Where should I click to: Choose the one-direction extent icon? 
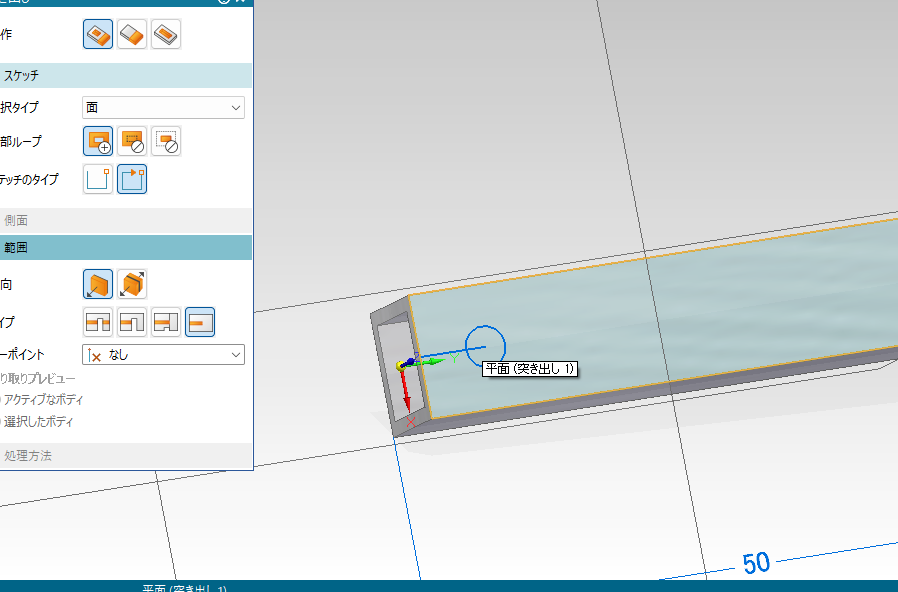(98, 285)
